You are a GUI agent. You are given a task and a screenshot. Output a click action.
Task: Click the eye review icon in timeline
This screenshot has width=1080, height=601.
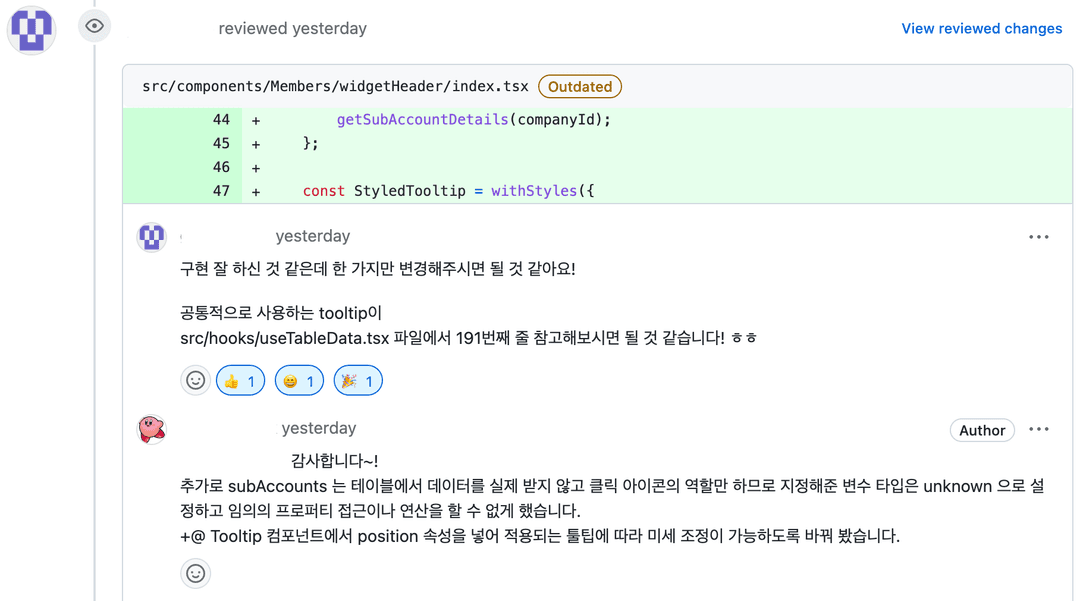pyautogui.click(x=94, y=26)
